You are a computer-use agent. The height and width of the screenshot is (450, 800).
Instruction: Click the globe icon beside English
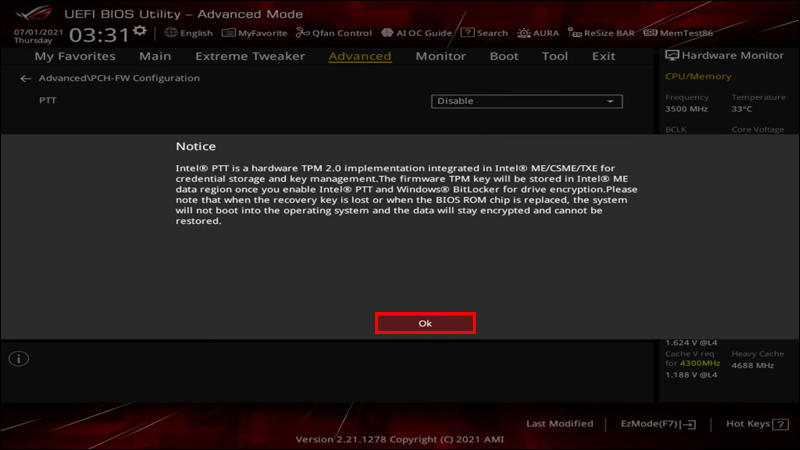pyautogui.click(x=171, y=33)
